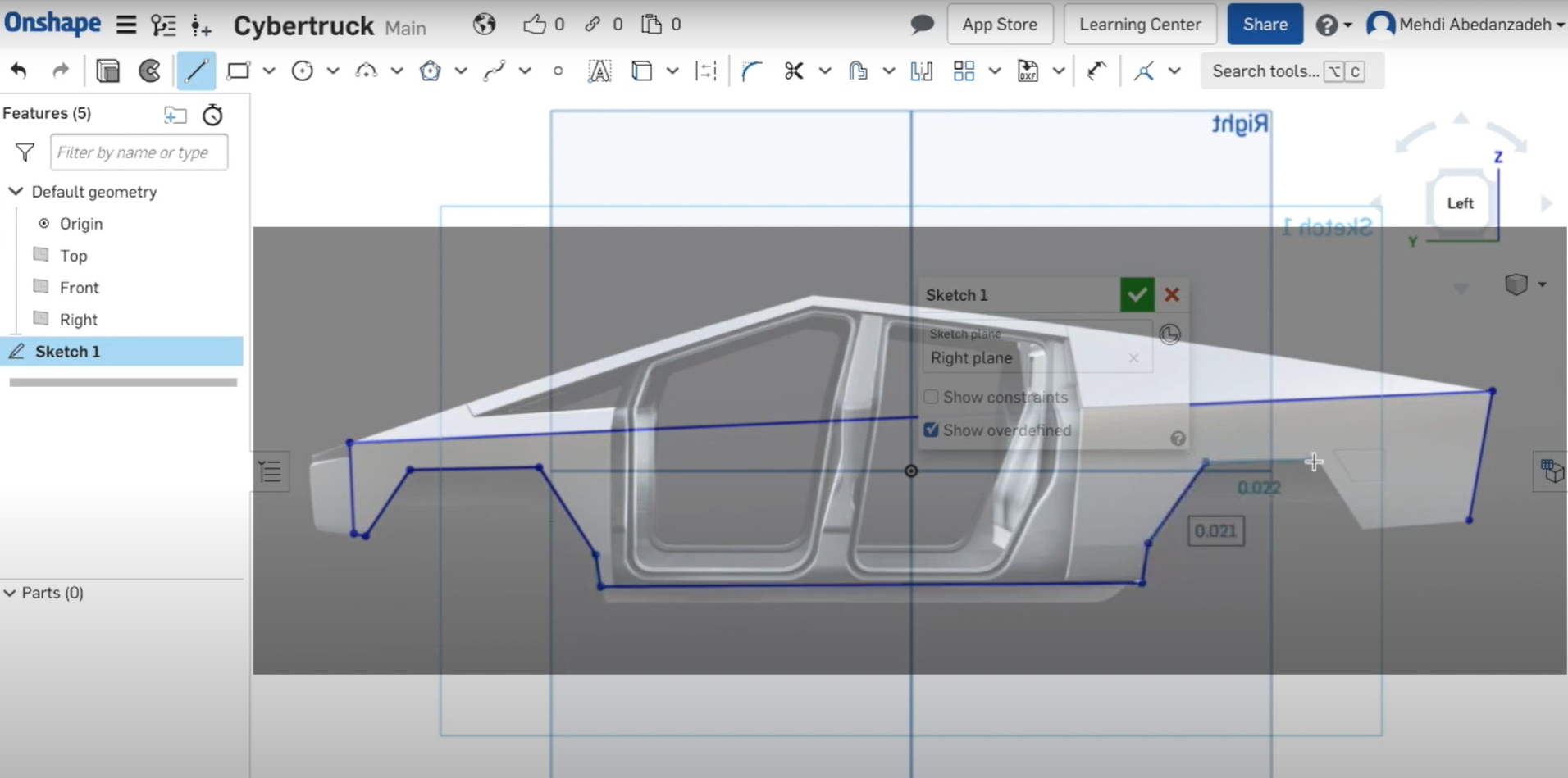This screenshot has height=778, width=1568.
Task: Open the Onshape hamburger menu
Action: (125, 24)
